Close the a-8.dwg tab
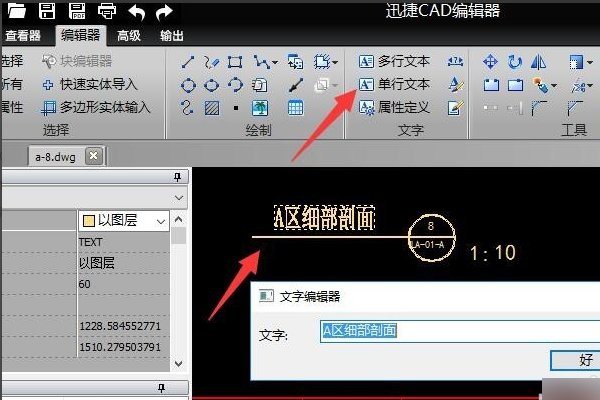The height and width of the screenshot is (400, 600). pos(94,156)
